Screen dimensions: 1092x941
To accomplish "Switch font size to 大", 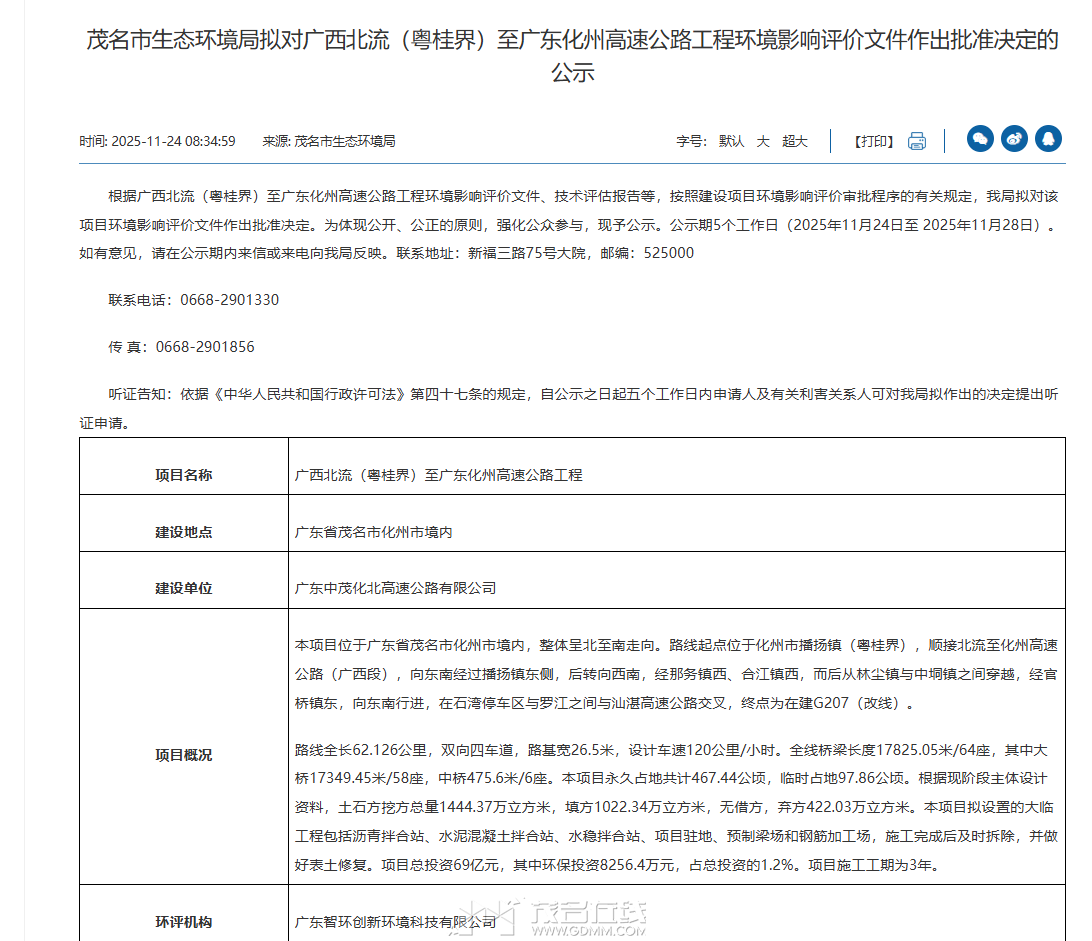I will pos(763,141).
